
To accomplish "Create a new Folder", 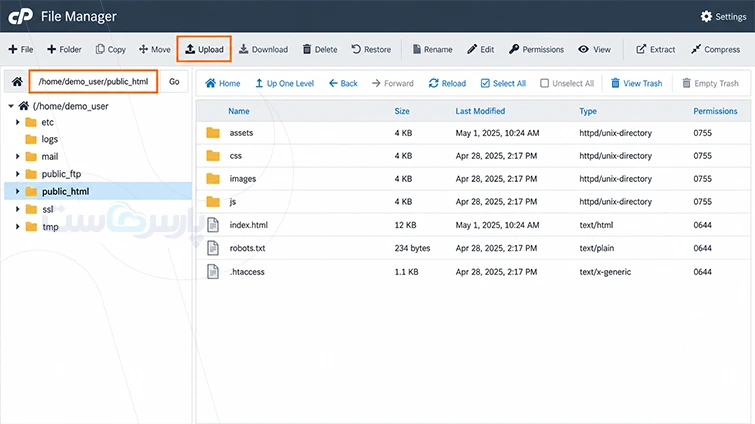I will coord(64,49).
